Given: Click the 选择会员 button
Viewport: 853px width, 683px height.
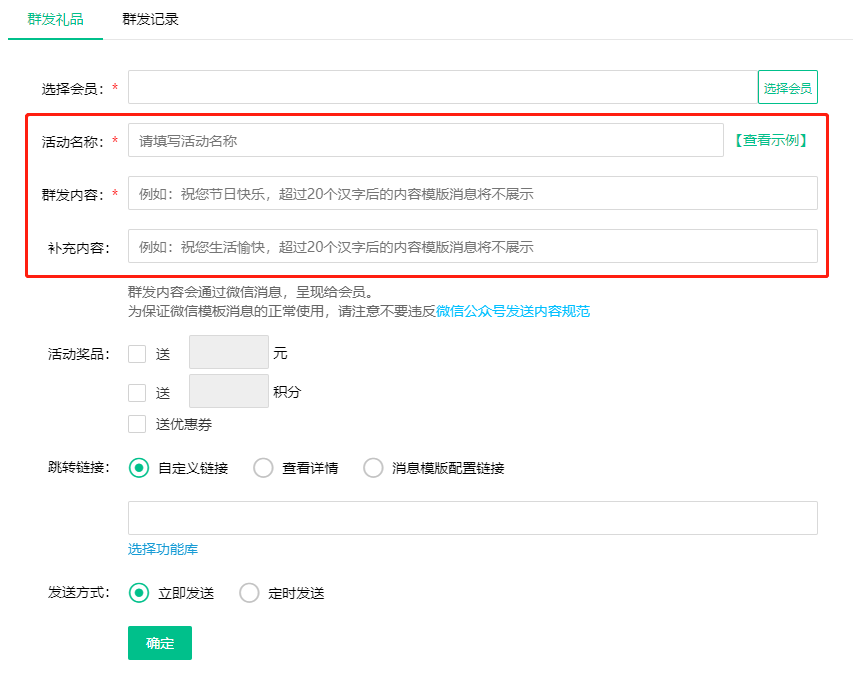Looking at the screenshot, I should click(786, 87).
